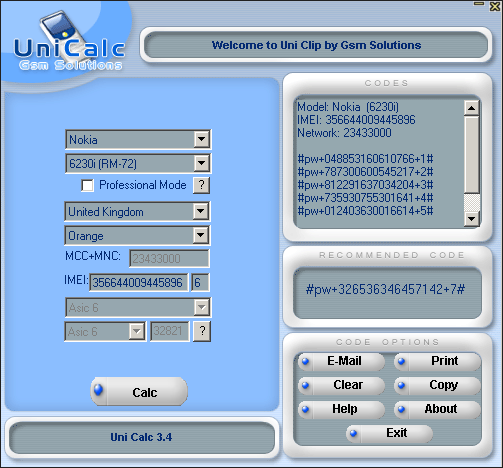Click the scroll down arrow in Codes list
503x468 pixels.
(x=472, y=219)
